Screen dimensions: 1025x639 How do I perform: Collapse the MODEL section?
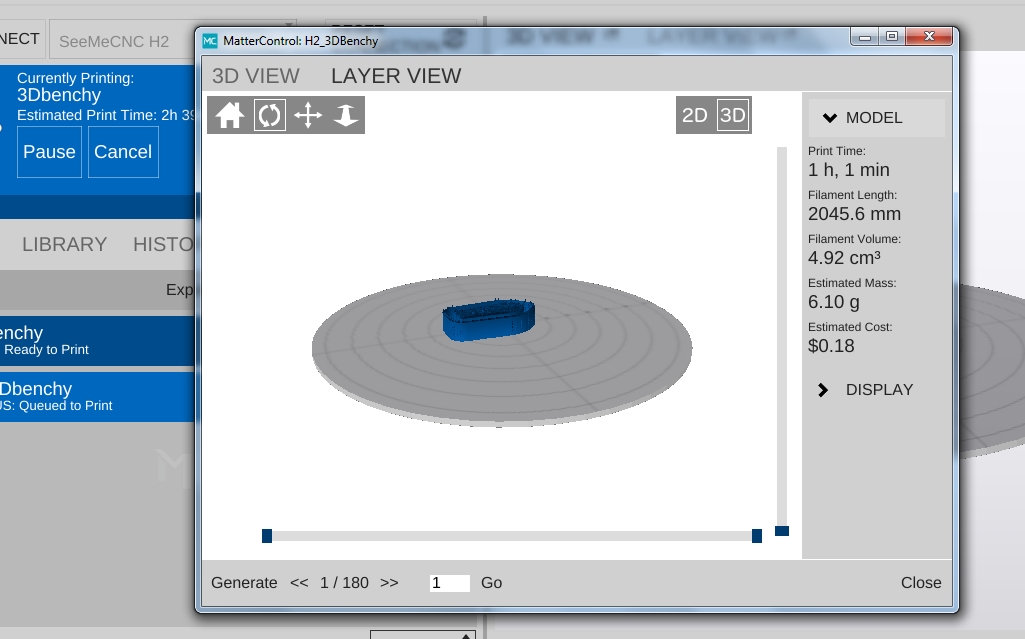click(x=876, y=118)
